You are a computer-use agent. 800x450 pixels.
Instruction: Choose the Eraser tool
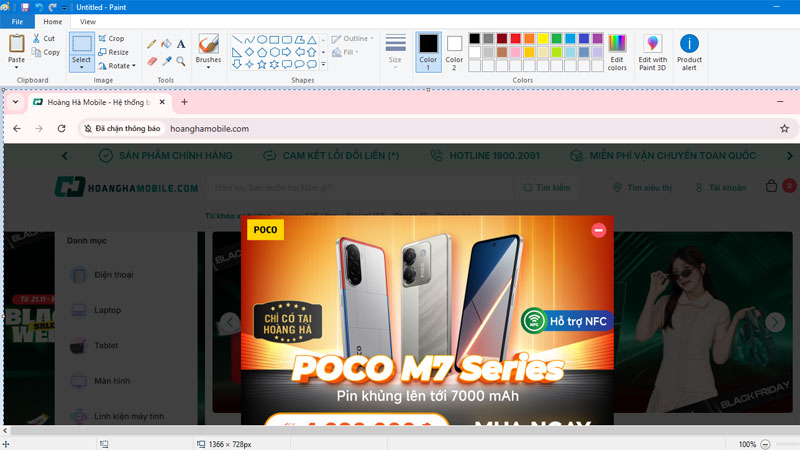(152, 61)
